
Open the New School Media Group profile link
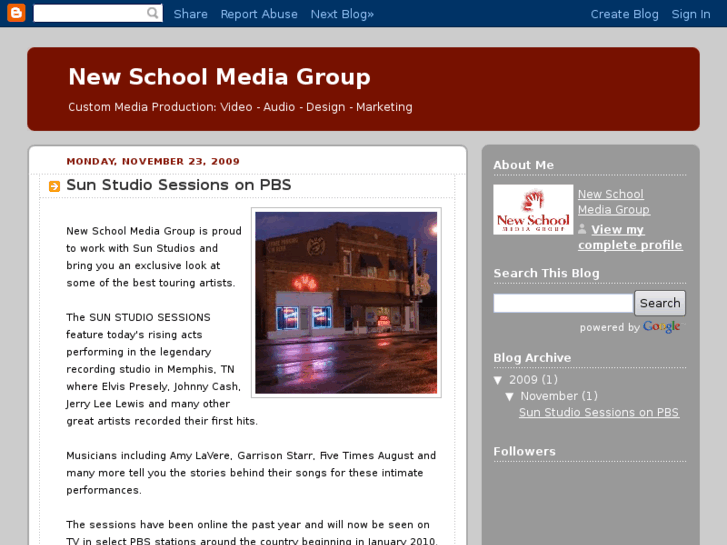(613, 202)
